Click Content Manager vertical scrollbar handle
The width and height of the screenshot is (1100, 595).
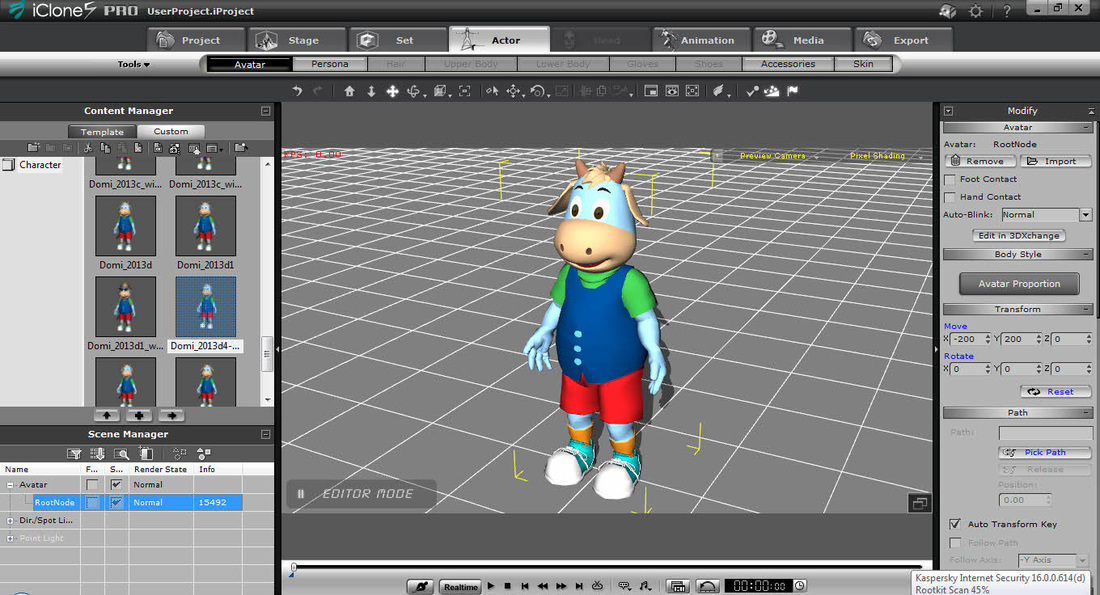pos(267,354)
